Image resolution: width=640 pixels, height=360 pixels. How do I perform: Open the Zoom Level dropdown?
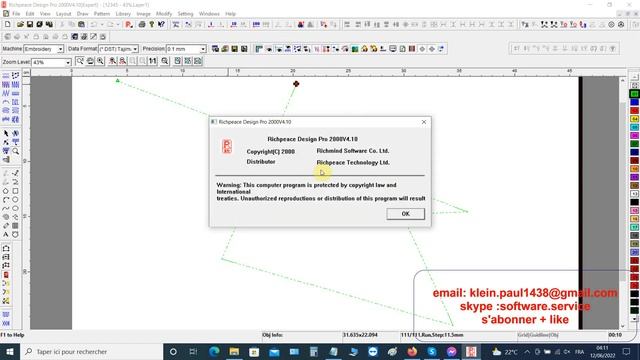click(x=68, y=62)
